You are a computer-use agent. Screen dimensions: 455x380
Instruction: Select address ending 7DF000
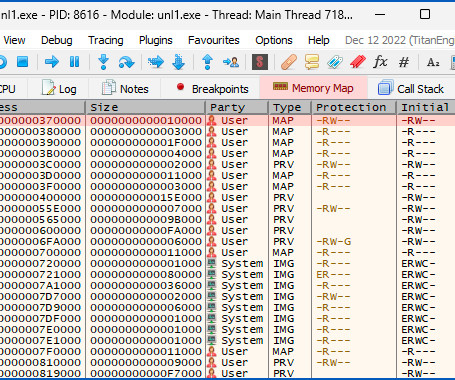click(40, 318)
